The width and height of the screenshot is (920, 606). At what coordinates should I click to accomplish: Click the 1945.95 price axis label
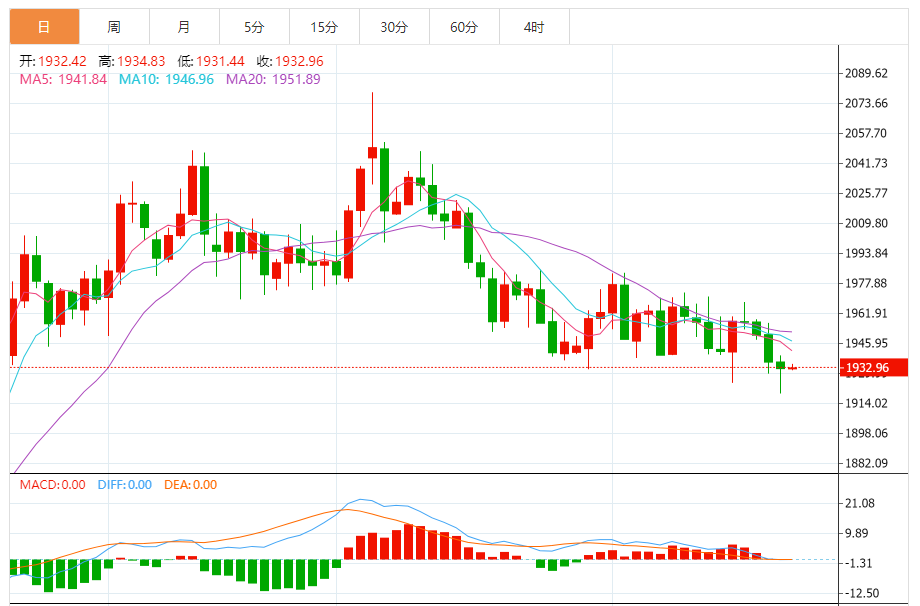coord(866,343)
